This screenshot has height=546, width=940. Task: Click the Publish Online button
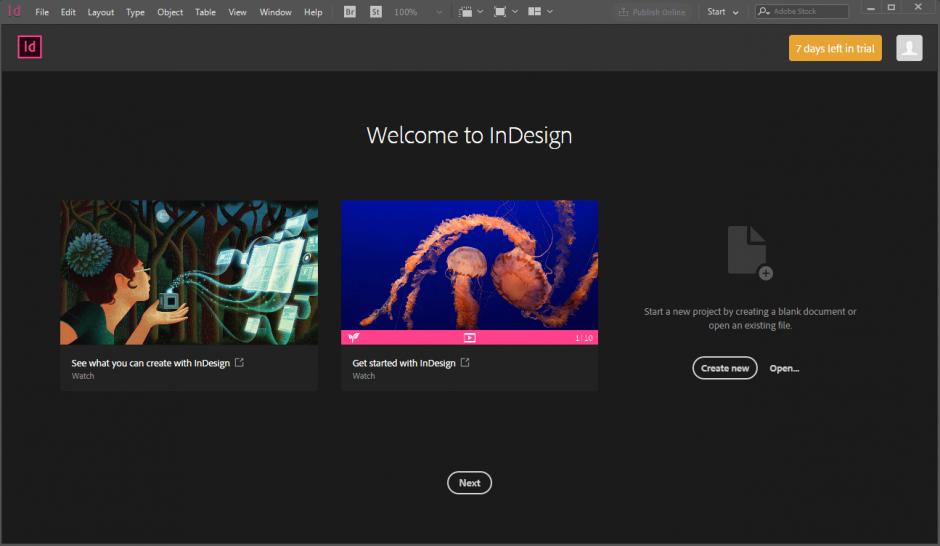pos(651,12)
